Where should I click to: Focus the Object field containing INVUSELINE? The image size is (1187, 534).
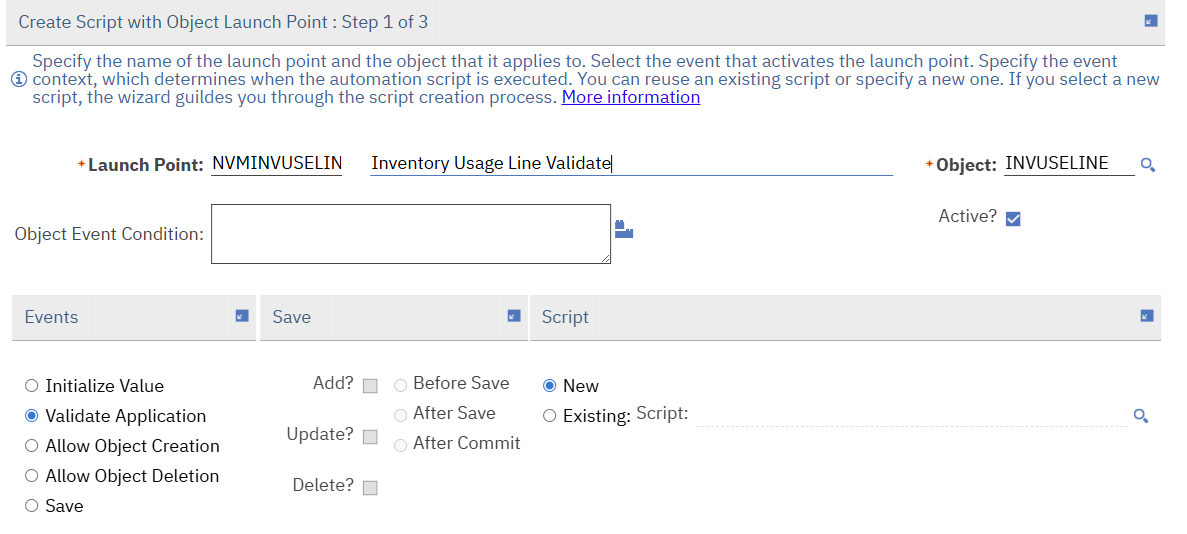[x=1068, y=164]
